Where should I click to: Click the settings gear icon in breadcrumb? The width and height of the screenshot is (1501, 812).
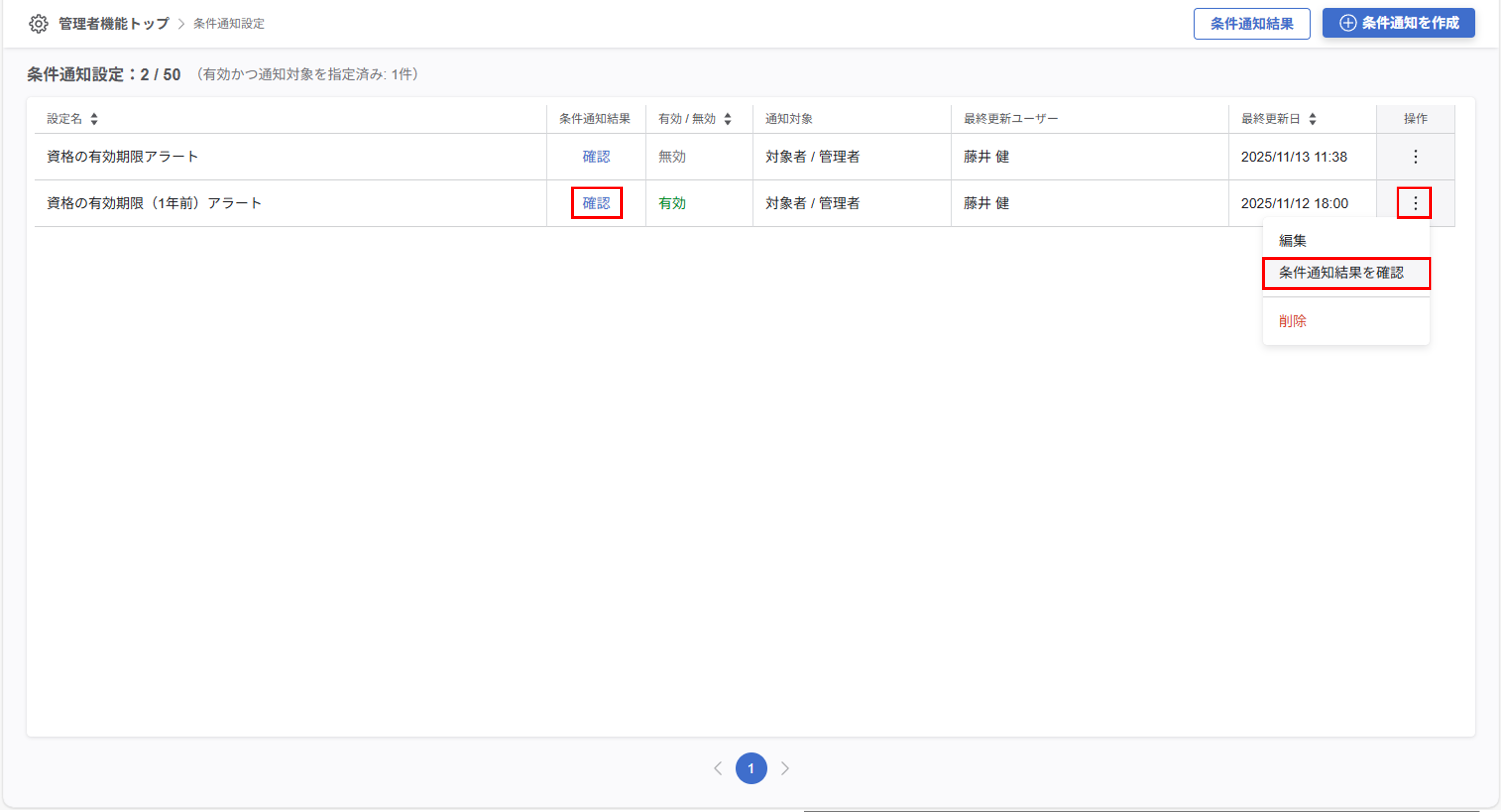[x=39, y=24]
